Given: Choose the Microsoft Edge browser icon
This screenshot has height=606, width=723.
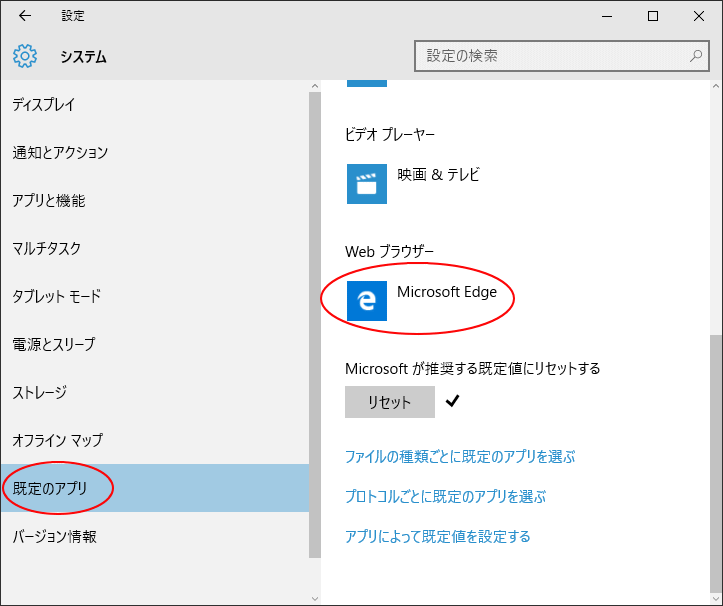Looking at the screenshot, I should pos(367,301).
